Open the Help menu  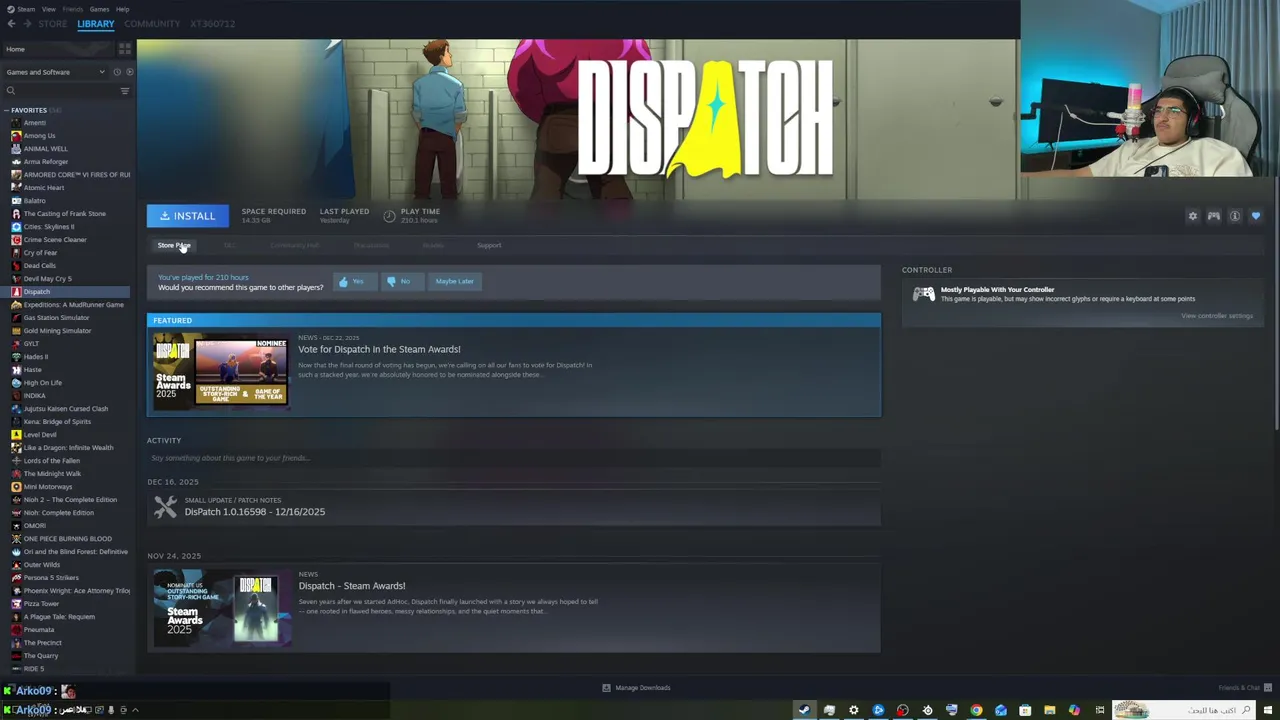click(x=122, y=9)
